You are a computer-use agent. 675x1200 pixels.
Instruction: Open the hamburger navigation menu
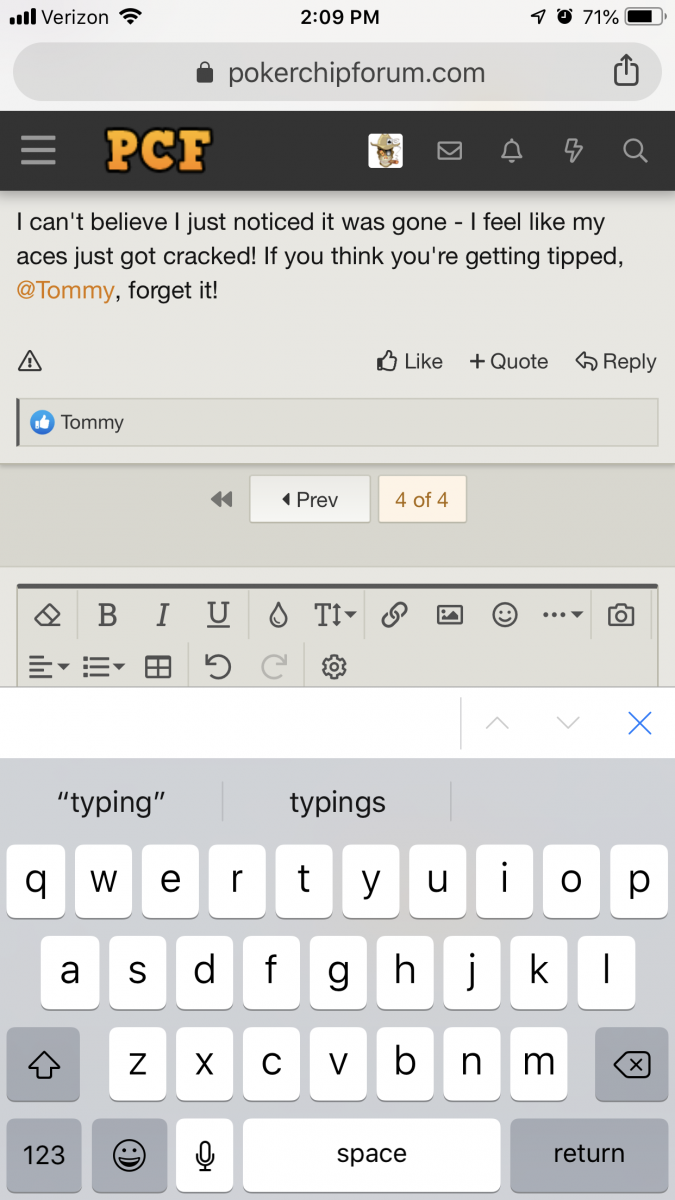(x=38, y=151)
